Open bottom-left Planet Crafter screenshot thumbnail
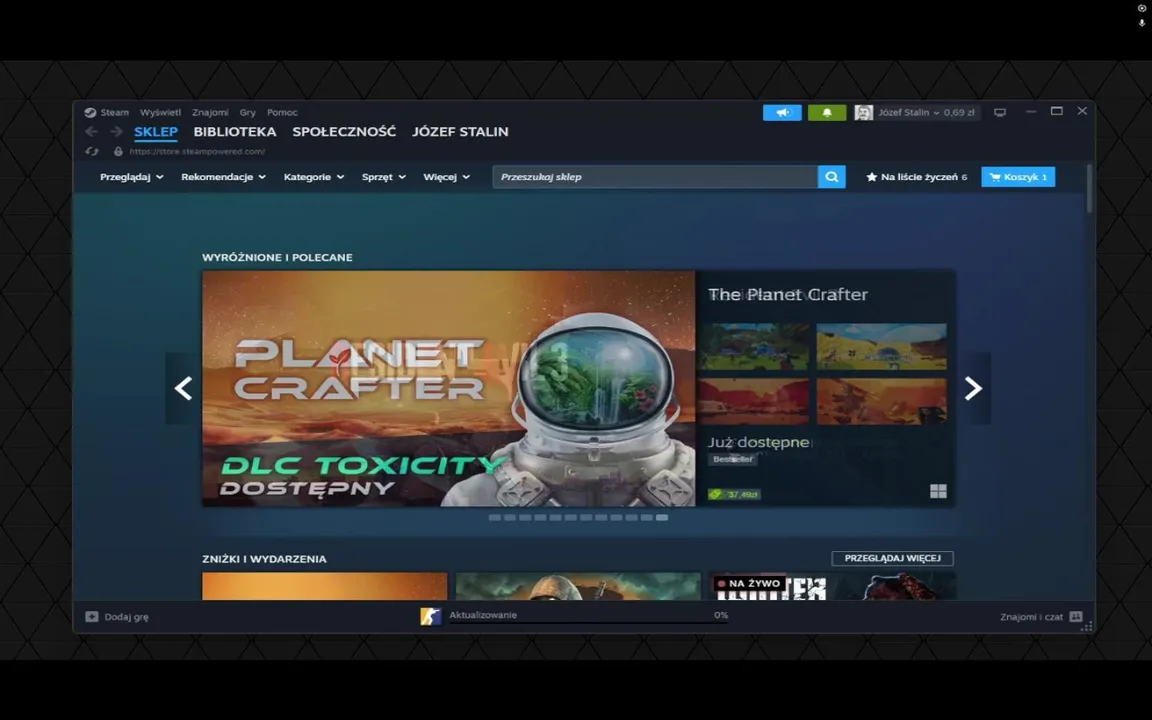Screen dimensions: 1152x720 pos(754,402)
